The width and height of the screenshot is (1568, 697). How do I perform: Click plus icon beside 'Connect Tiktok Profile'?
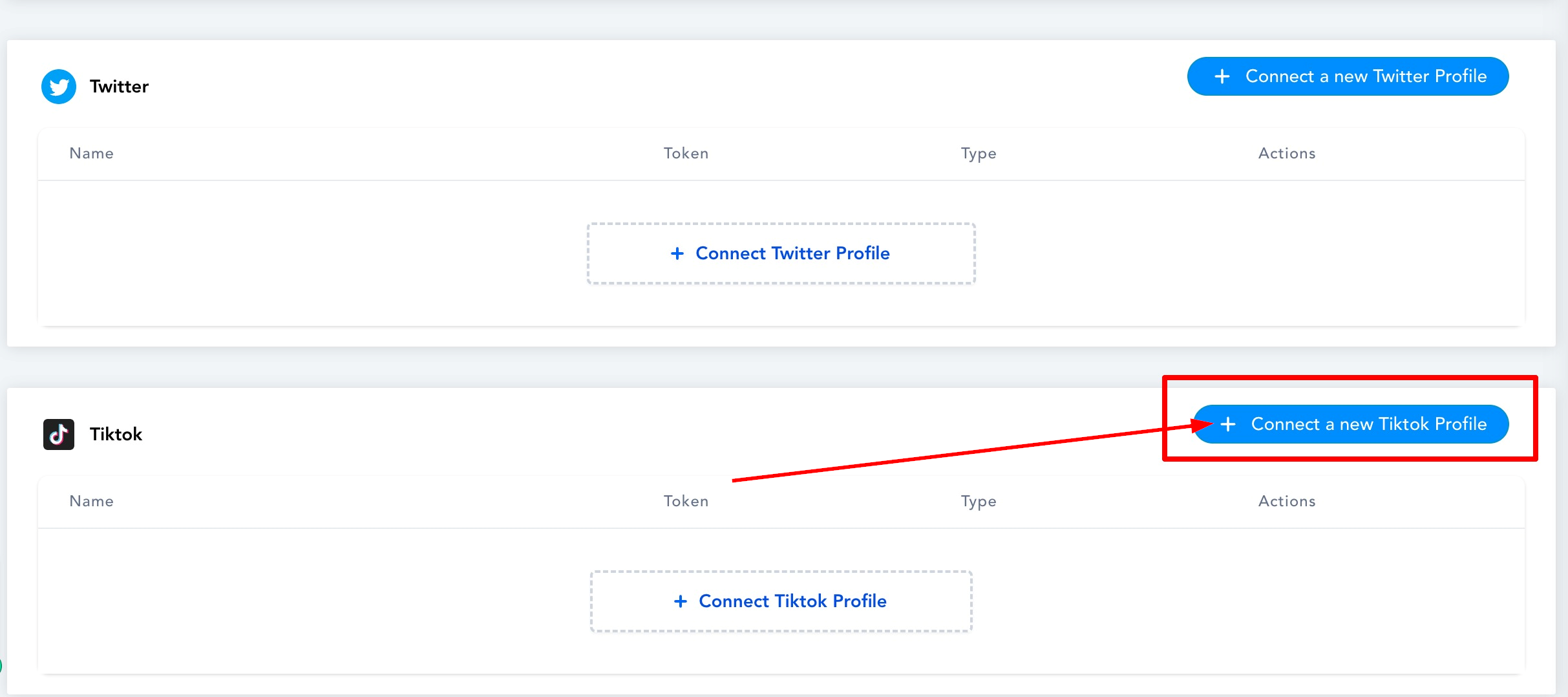coord(680,601)
